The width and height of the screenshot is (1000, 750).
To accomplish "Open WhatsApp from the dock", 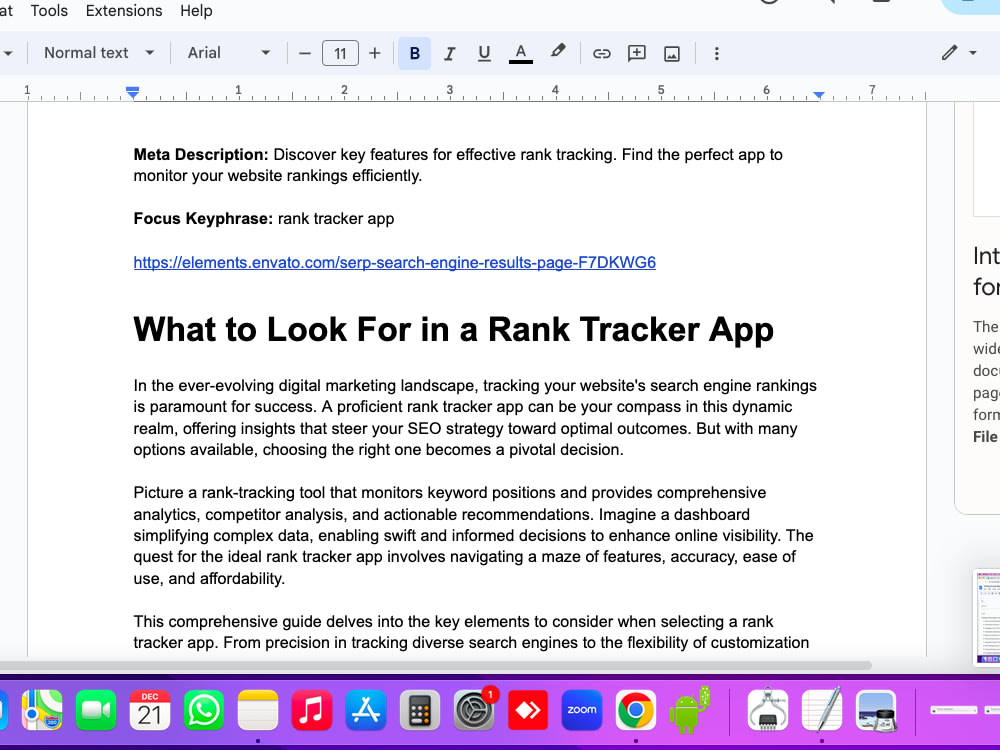I will pos(204,710).
